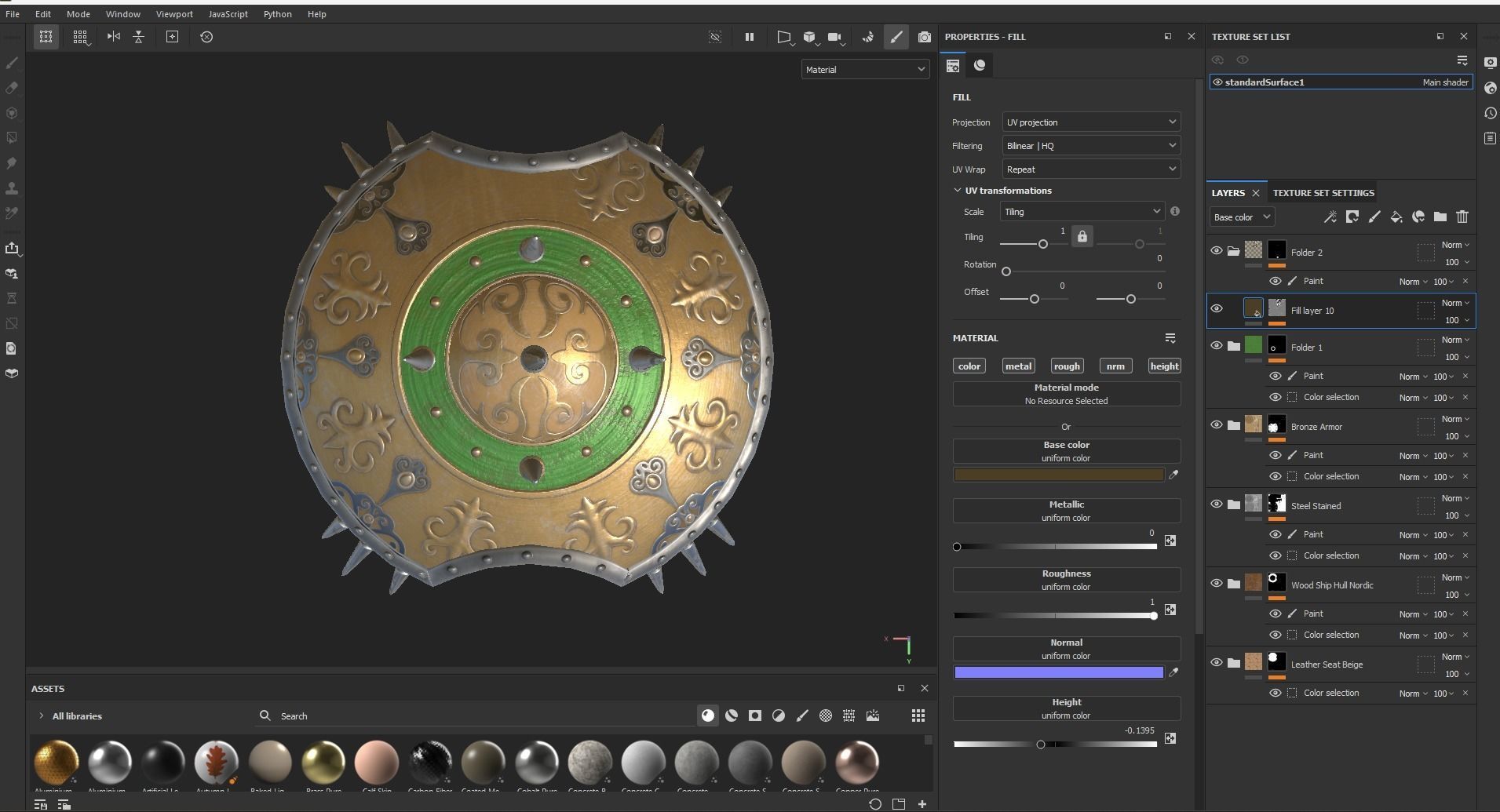
Task: Add a paint layer in Layers panel
Action: [x=1374, y=217]
